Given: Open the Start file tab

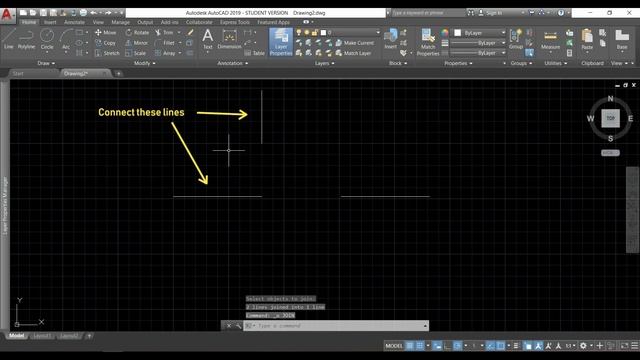Looking at the screenshot, I should pyautogui.click(x=18, y=73).
